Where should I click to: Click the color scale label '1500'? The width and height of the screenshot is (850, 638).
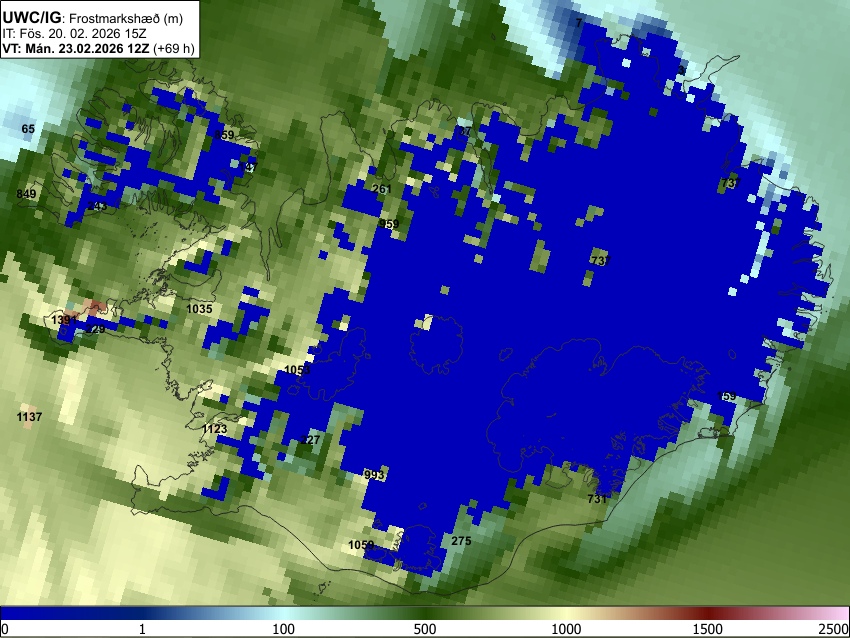pyautogui.click(x=708, y=629)
